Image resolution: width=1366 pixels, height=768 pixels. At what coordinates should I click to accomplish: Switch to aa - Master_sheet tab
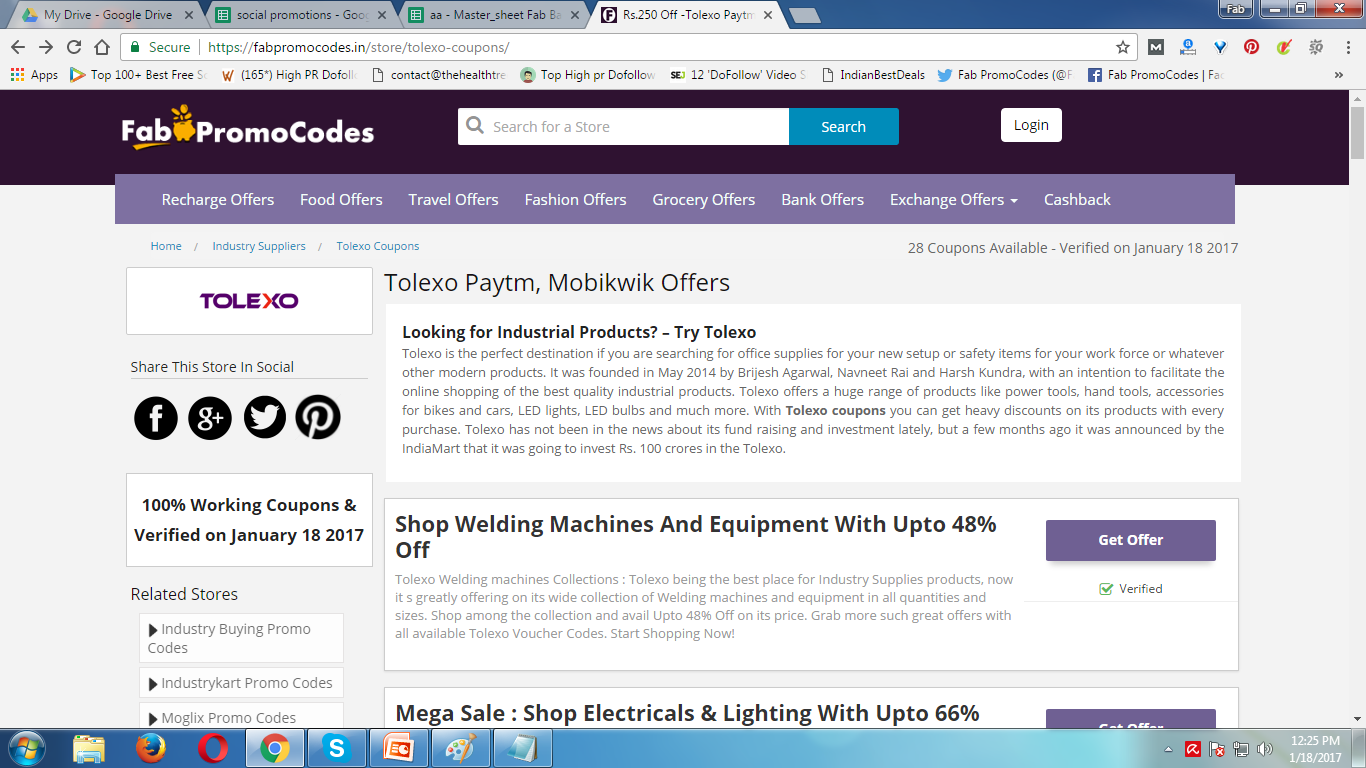point(495,15)
